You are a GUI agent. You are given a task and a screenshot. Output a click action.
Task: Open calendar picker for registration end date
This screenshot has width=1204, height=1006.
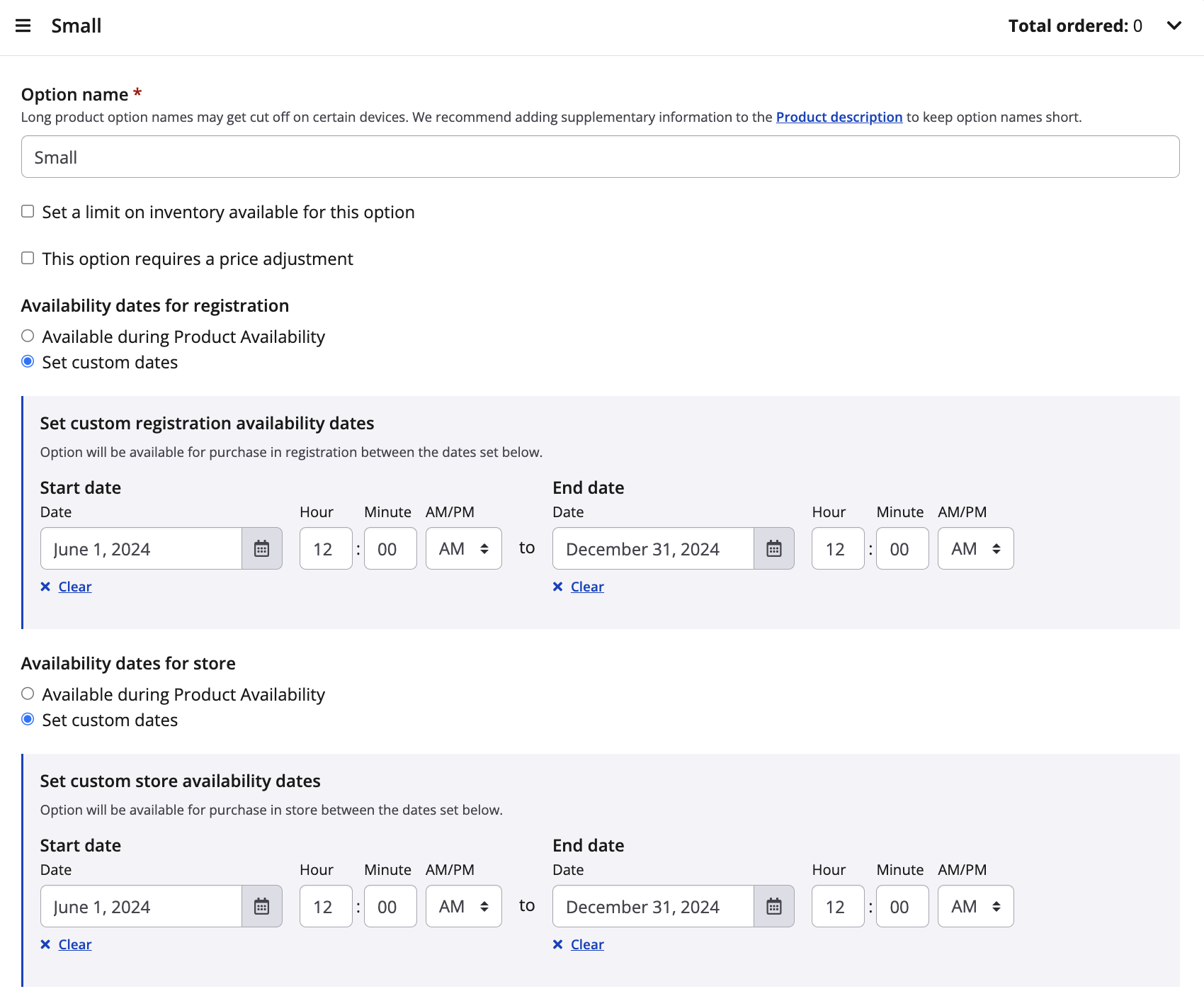pyautogui.click(x=774, y=548)
